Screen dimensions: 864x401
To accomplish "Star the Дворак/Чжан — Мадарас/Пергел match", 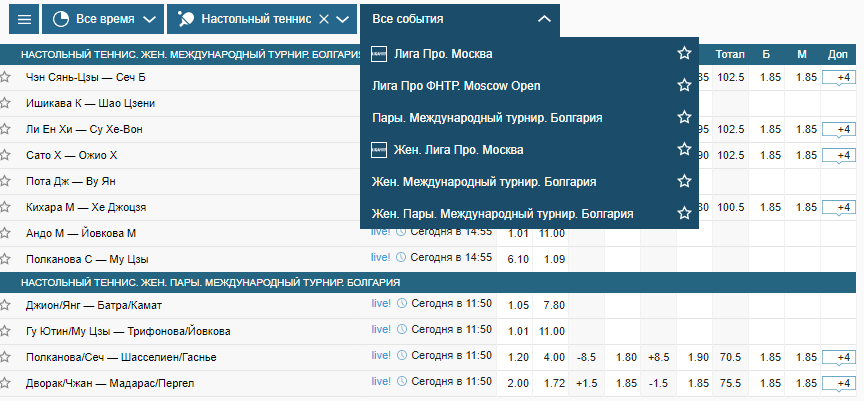I will [x=5, y=383].
